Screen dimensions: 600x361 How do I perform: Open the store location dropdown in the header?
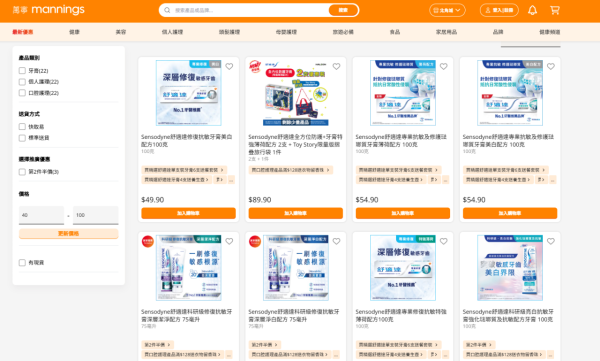(x=447, y=10)
